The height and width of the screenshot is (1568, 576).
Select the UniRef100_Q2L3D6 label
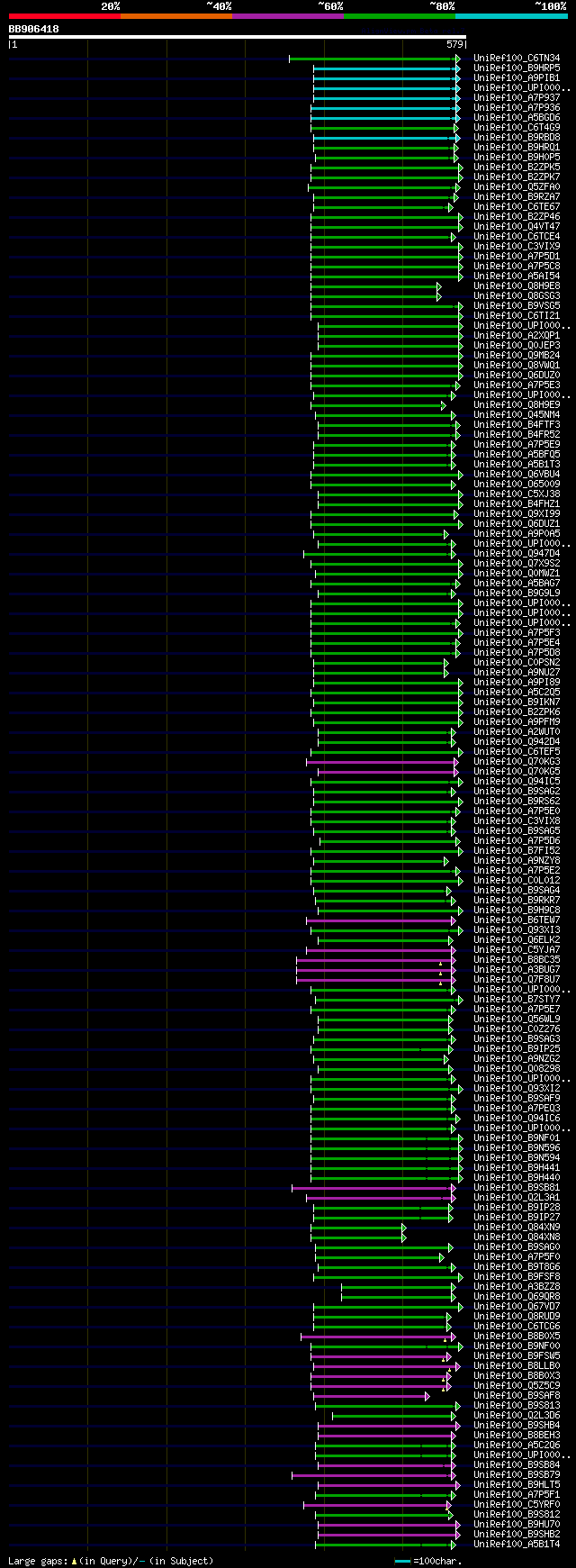517,1416
